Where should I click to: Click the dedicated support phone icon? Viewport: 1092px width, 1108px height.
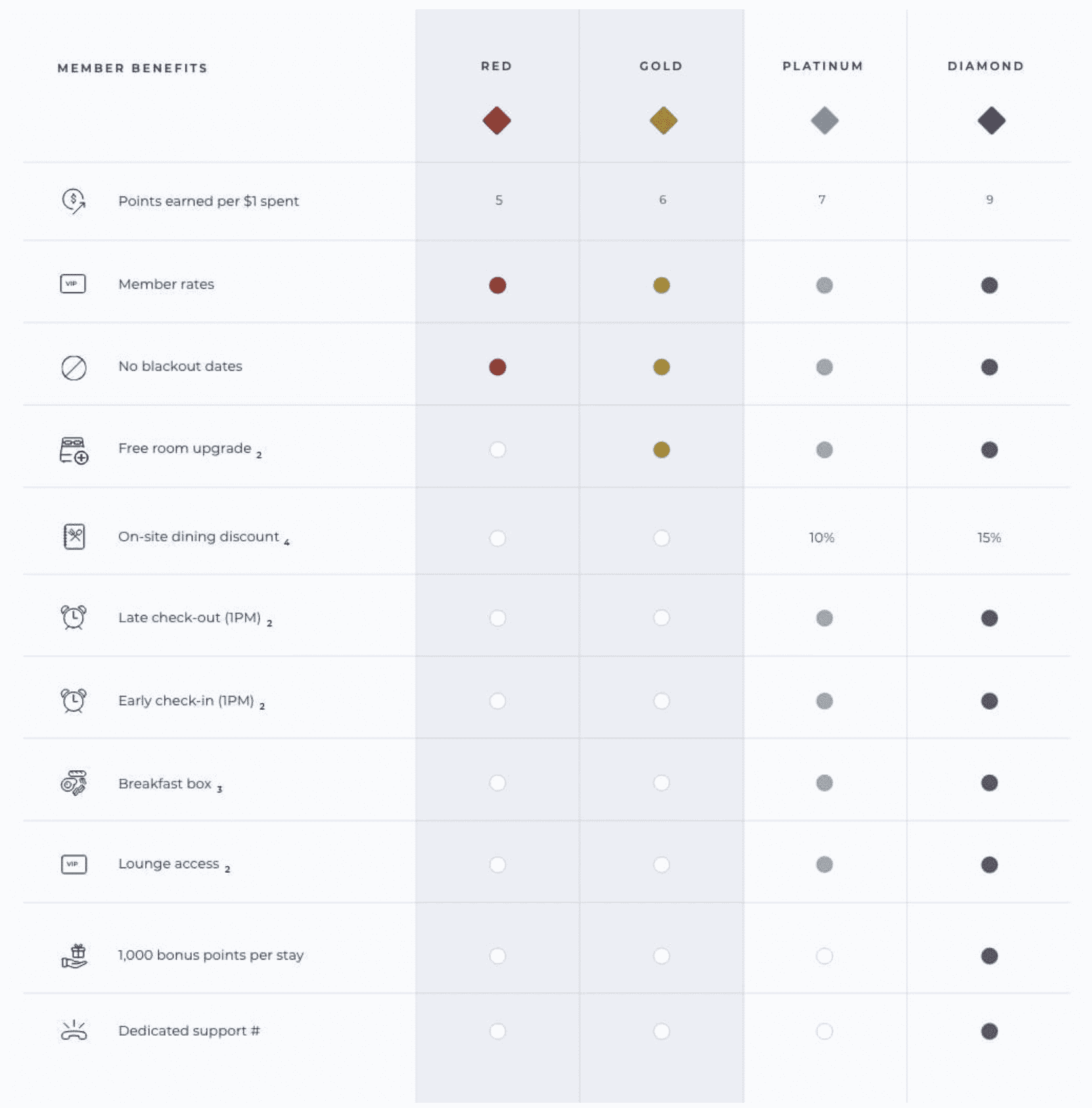[x=74, y=1030]
